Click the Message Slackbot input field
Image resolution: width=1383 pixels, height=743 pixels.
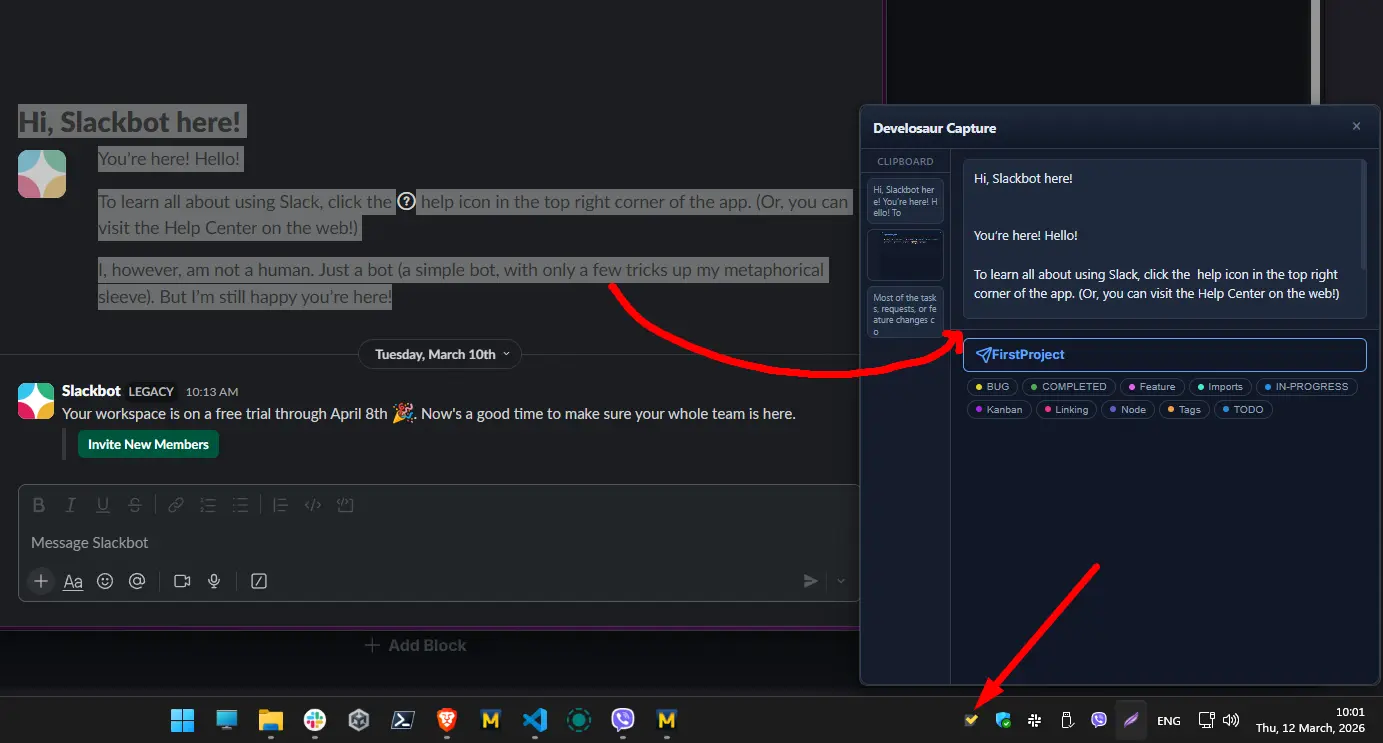click(x=438, y=543)
